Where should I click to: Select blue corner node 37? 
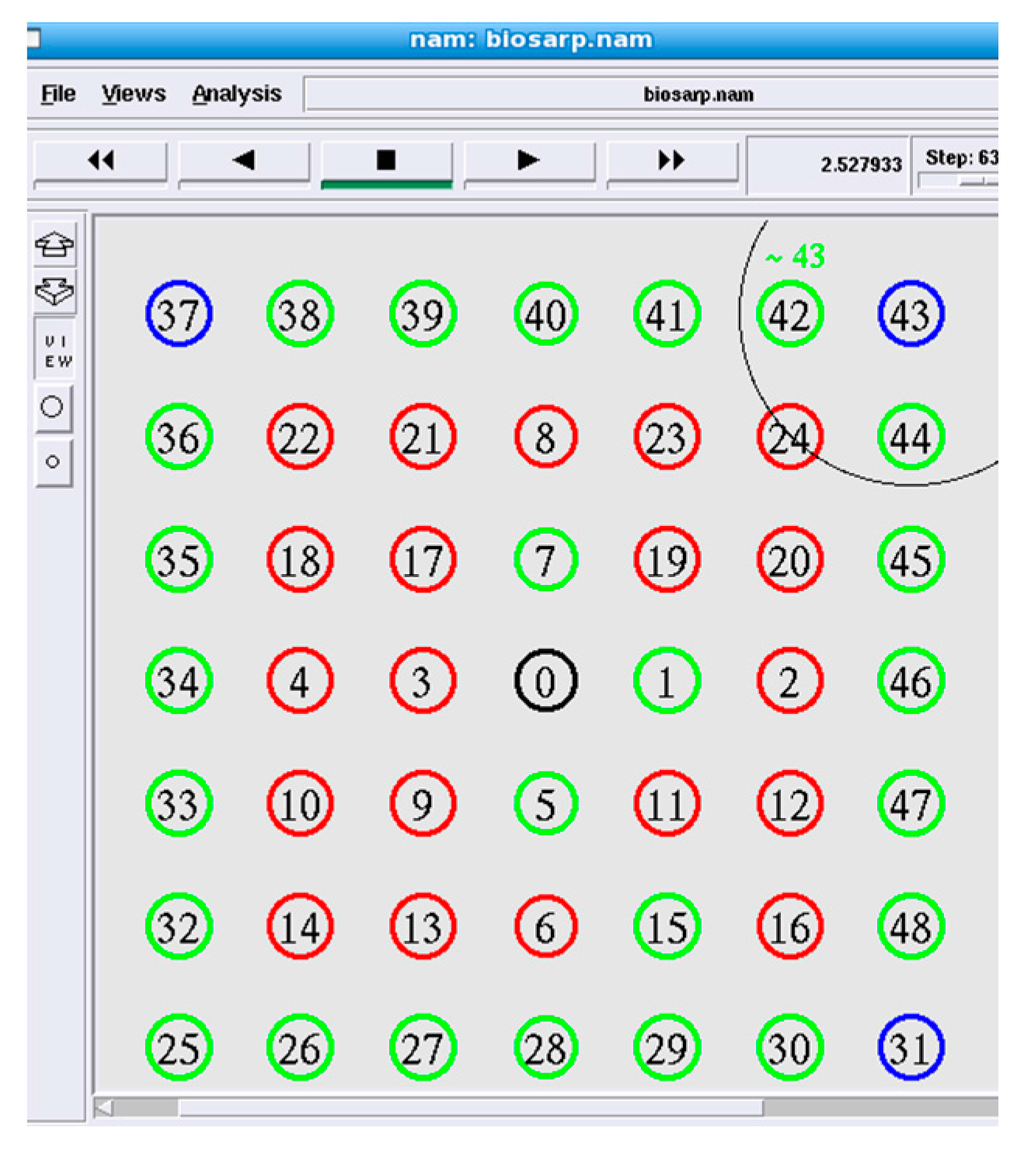click(x=179, y=314)
